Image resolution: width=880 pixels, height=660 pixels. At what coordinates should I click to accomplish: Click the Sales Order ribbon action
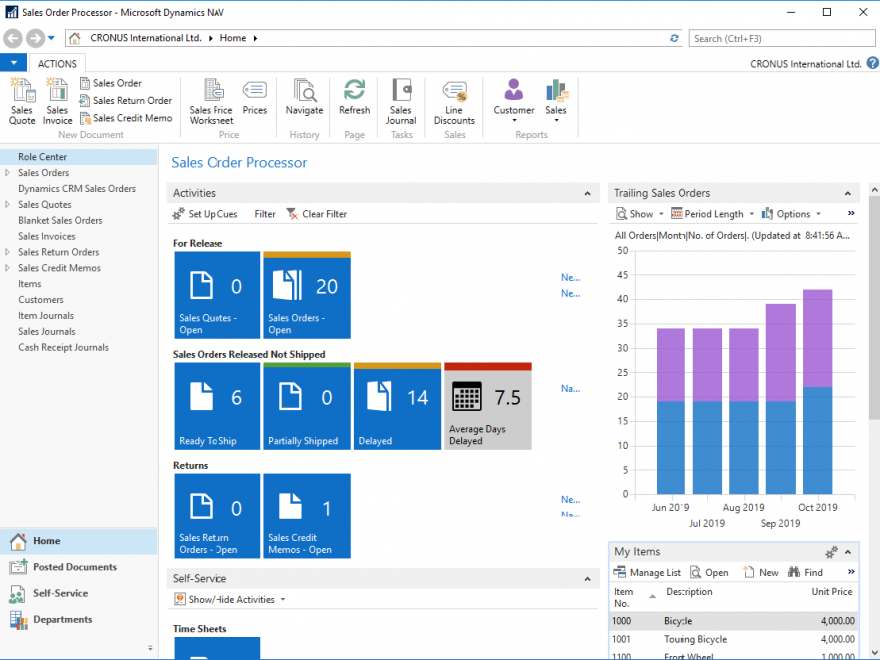coord(111,83)
